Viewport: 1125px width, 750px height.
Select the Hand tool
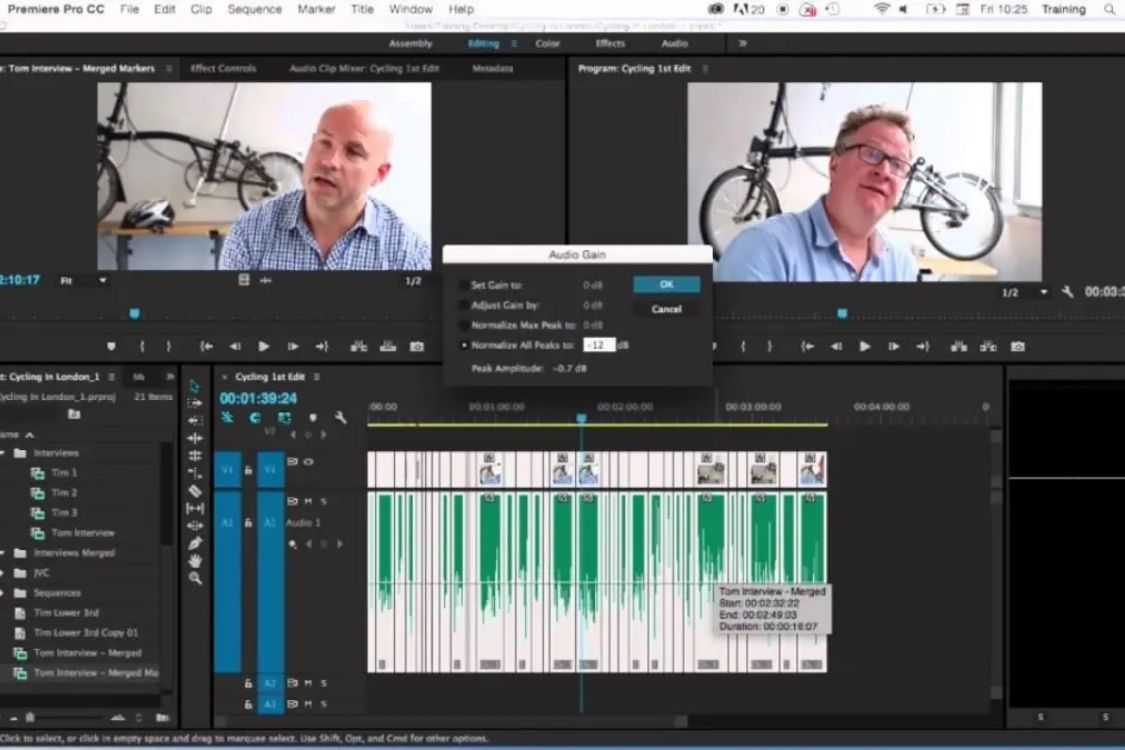[195, 561]
